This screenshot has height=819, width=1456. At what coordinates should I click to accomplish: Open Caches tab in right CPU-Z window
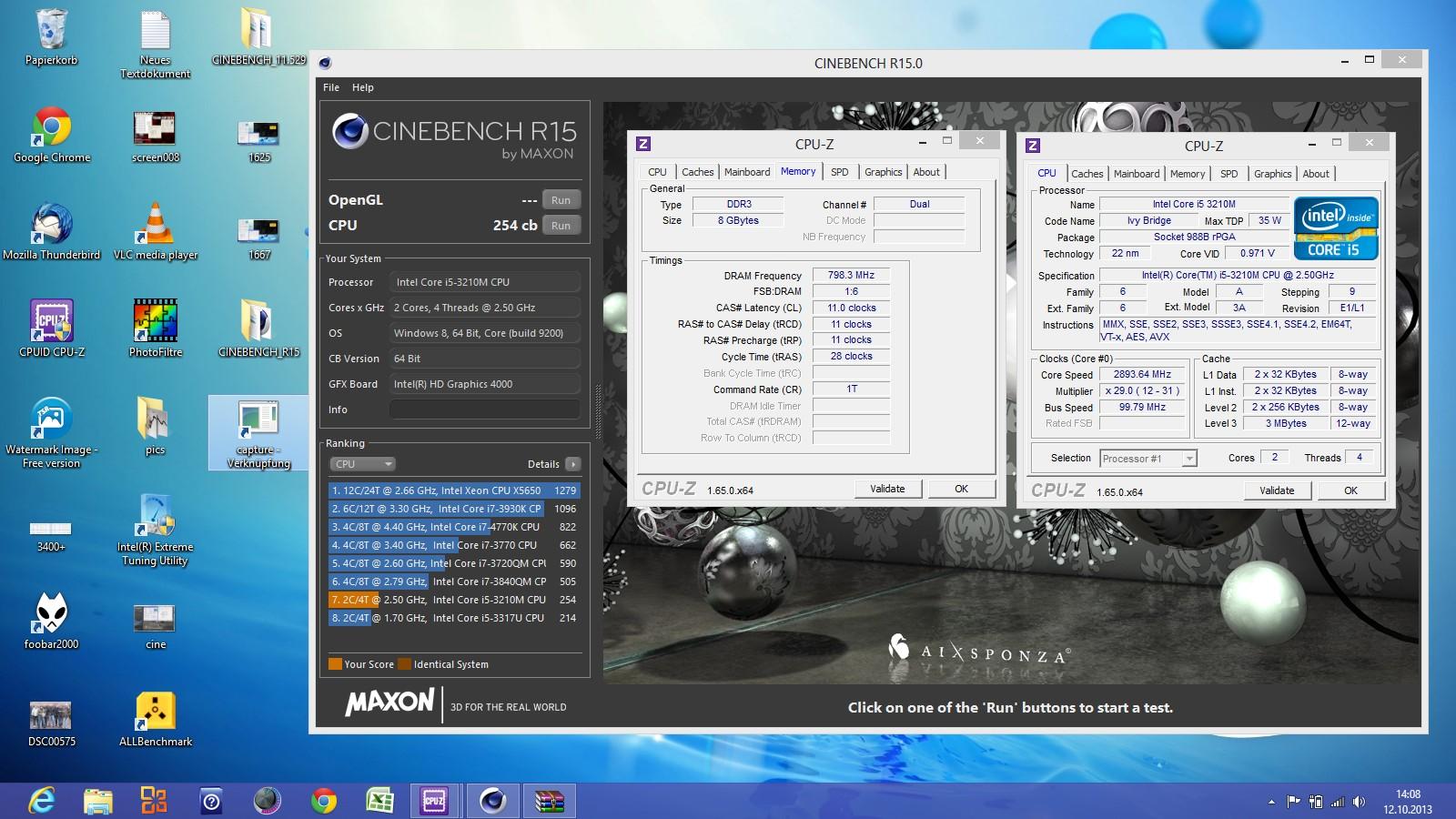(1087, 174)
